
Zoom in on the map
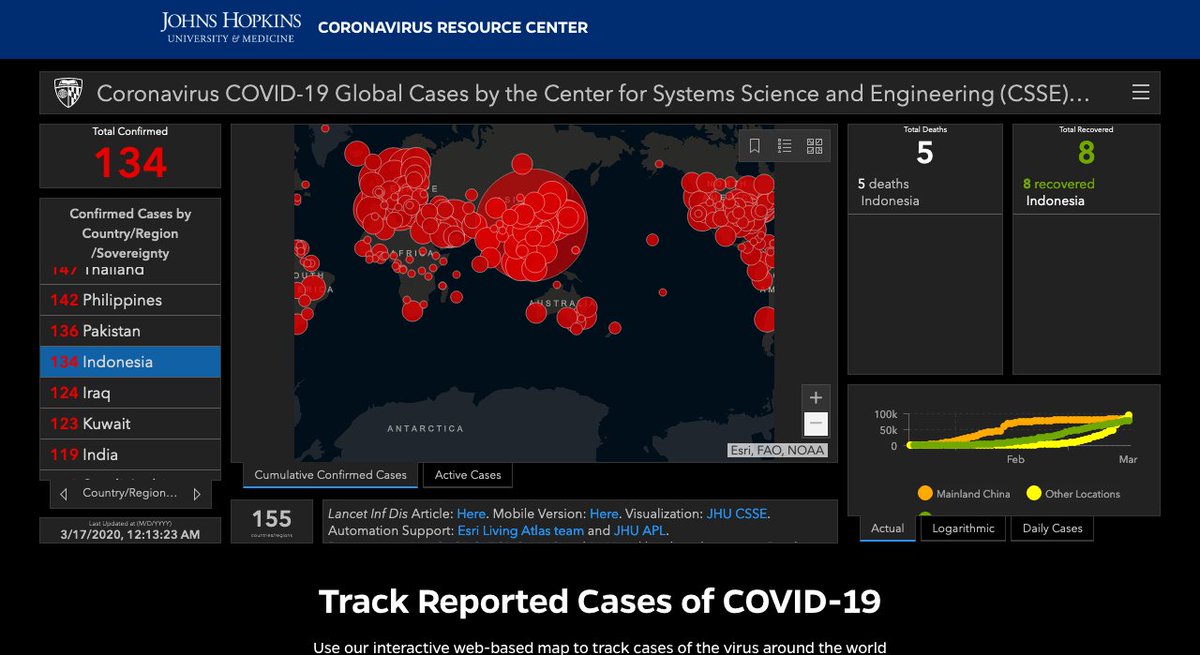tap(816, 397)
